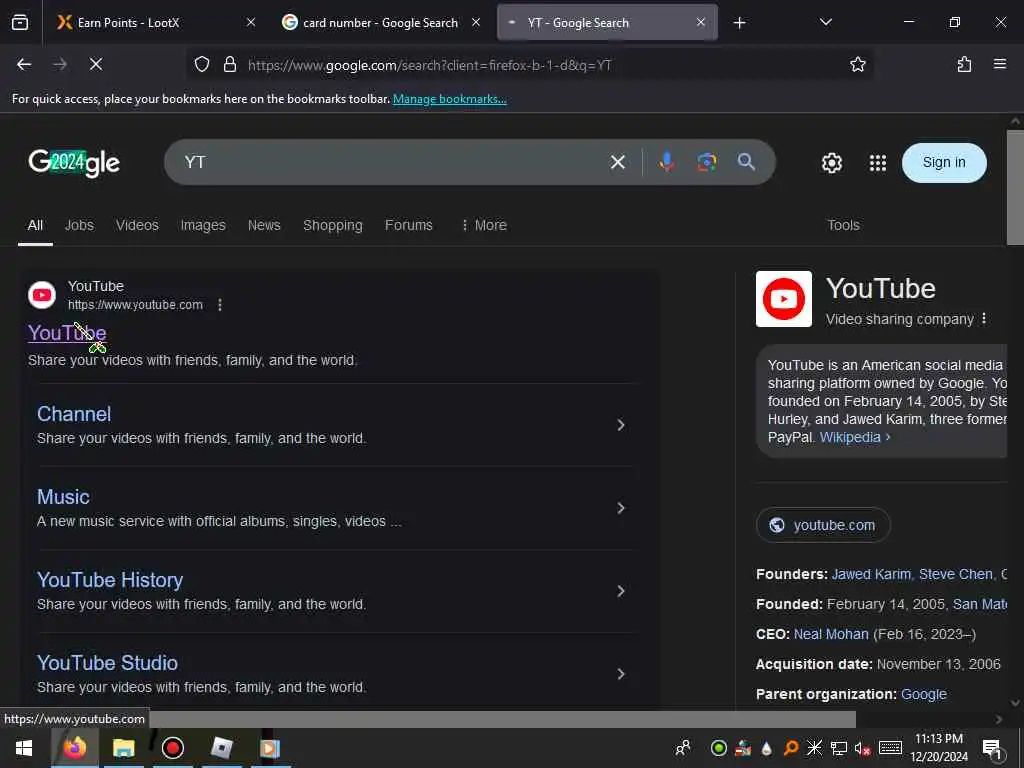Click the Google 2024 doodle logo
1024x768 pixels.
(x=74, y=163)
